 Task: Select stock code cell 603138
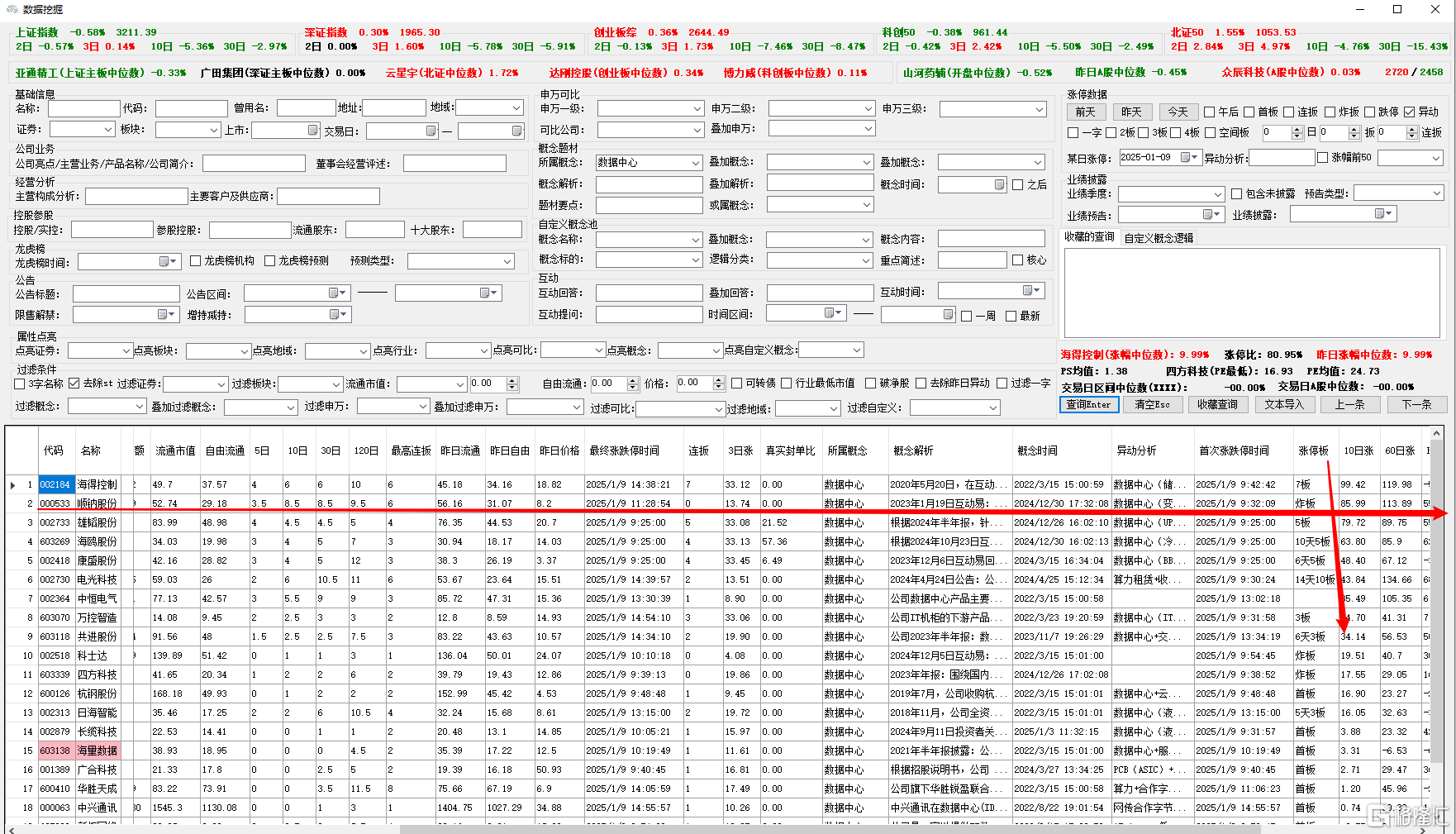point(55,751)
